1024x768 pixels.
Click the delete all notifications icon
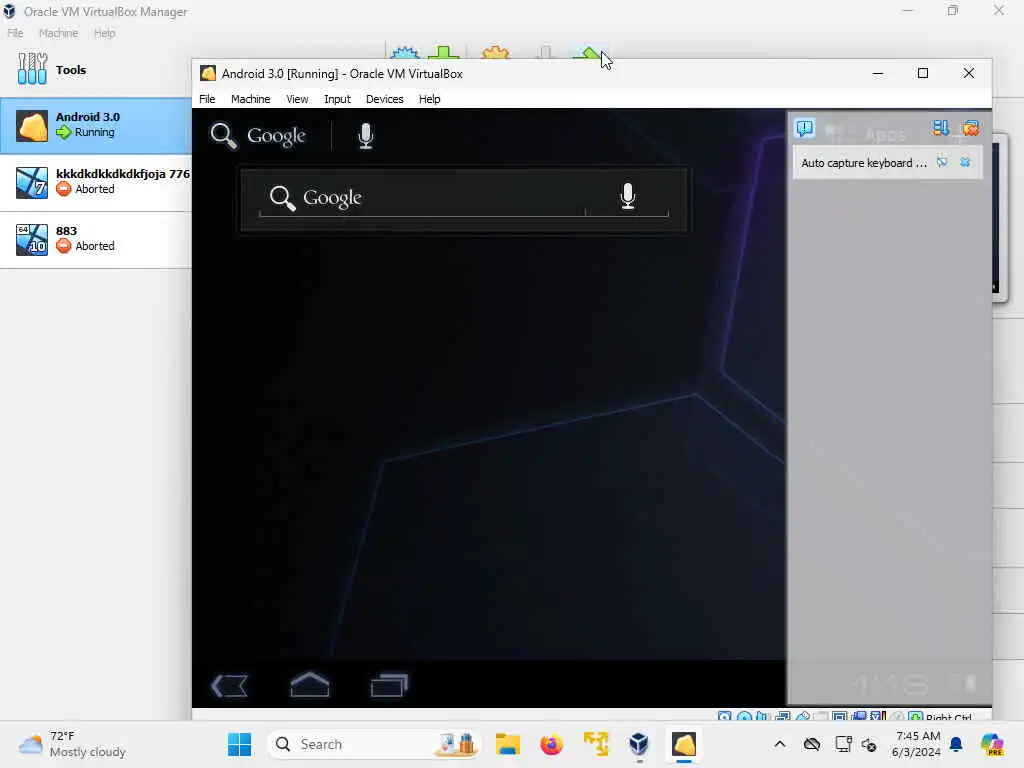point(970,128)
